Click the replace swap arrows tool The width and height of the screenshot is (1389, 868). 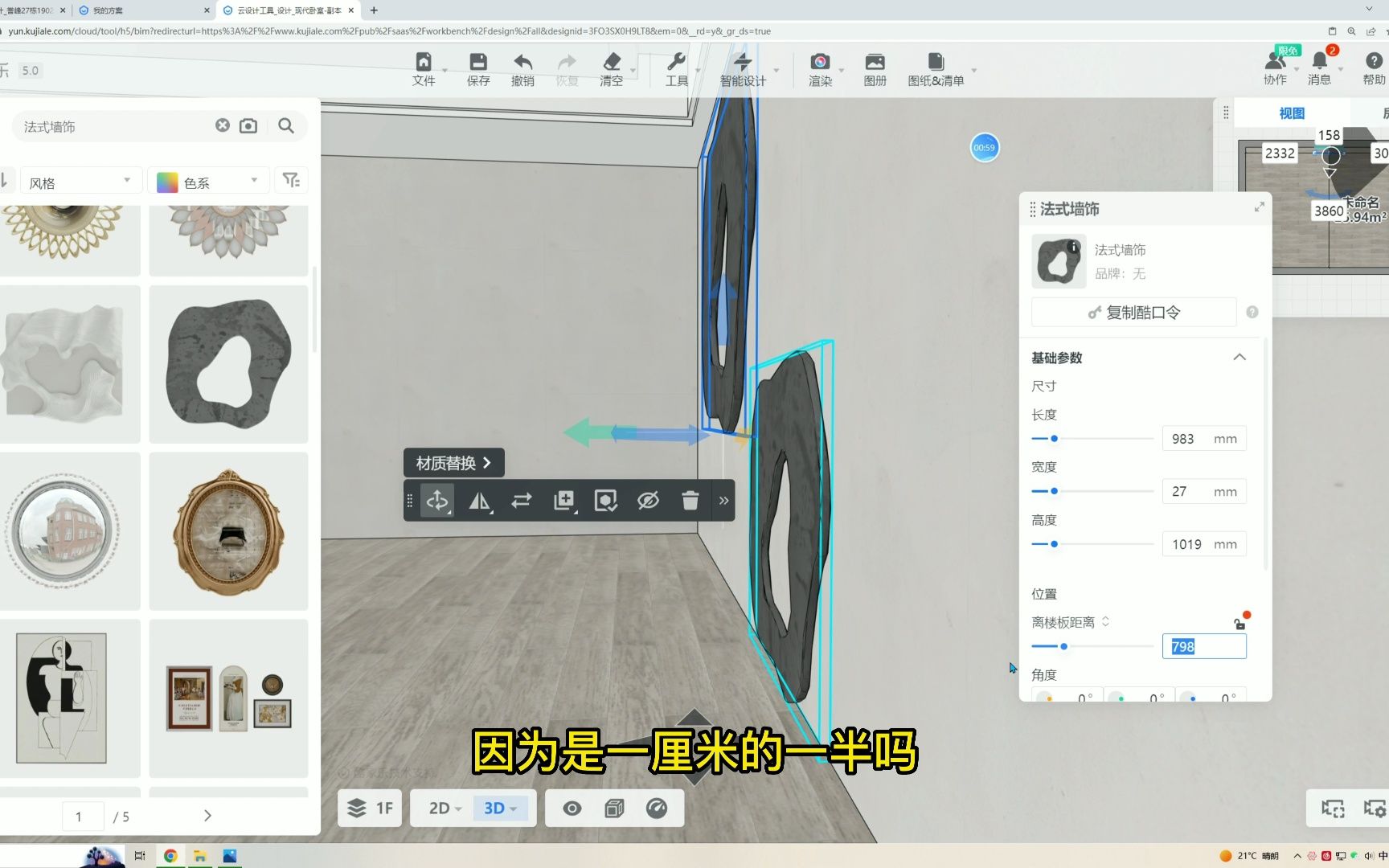(x=522, y=501)
